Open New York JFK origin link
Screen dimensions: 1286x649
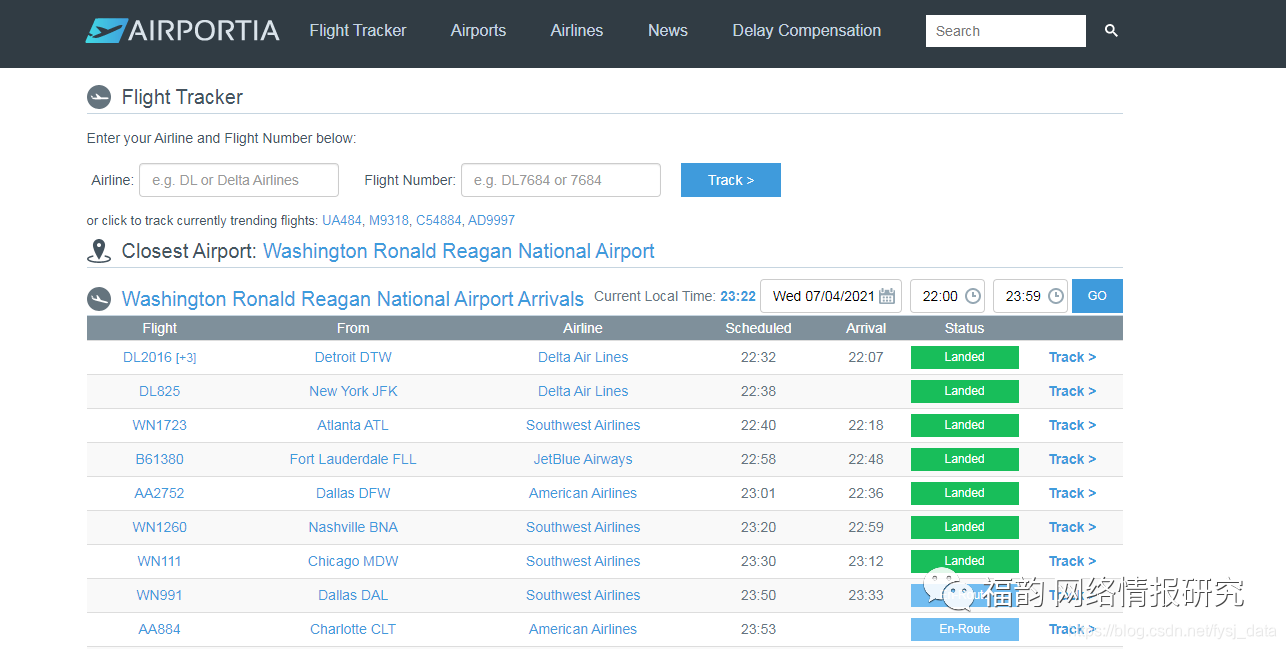353,391
